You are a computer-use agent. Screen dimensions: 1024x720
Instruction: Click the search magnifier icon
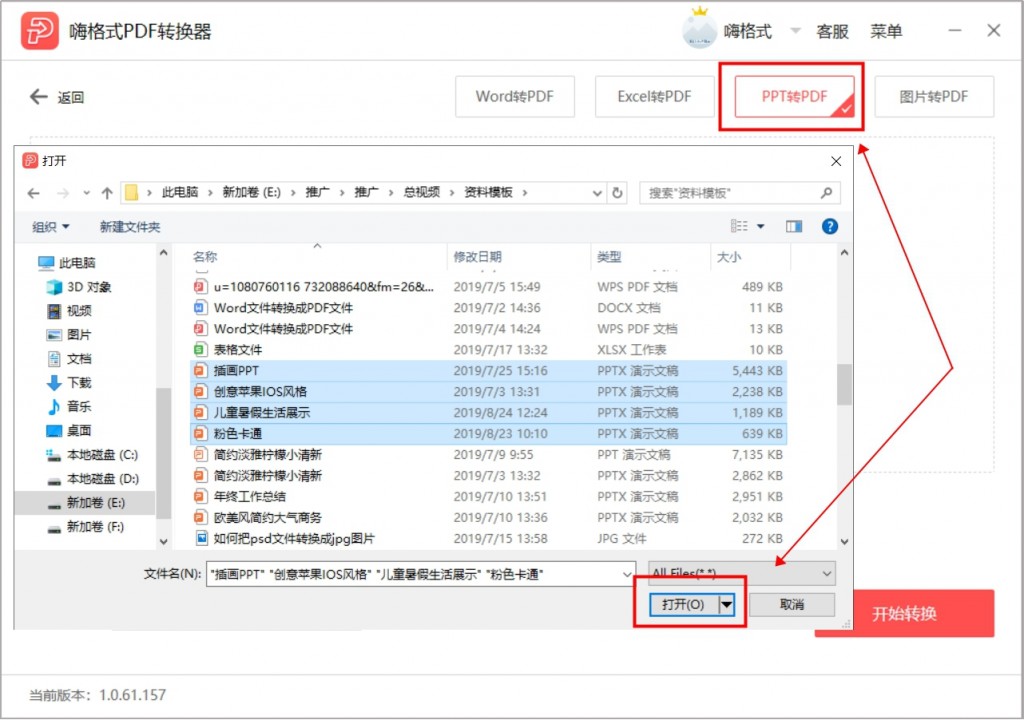[x=826, y=193]
